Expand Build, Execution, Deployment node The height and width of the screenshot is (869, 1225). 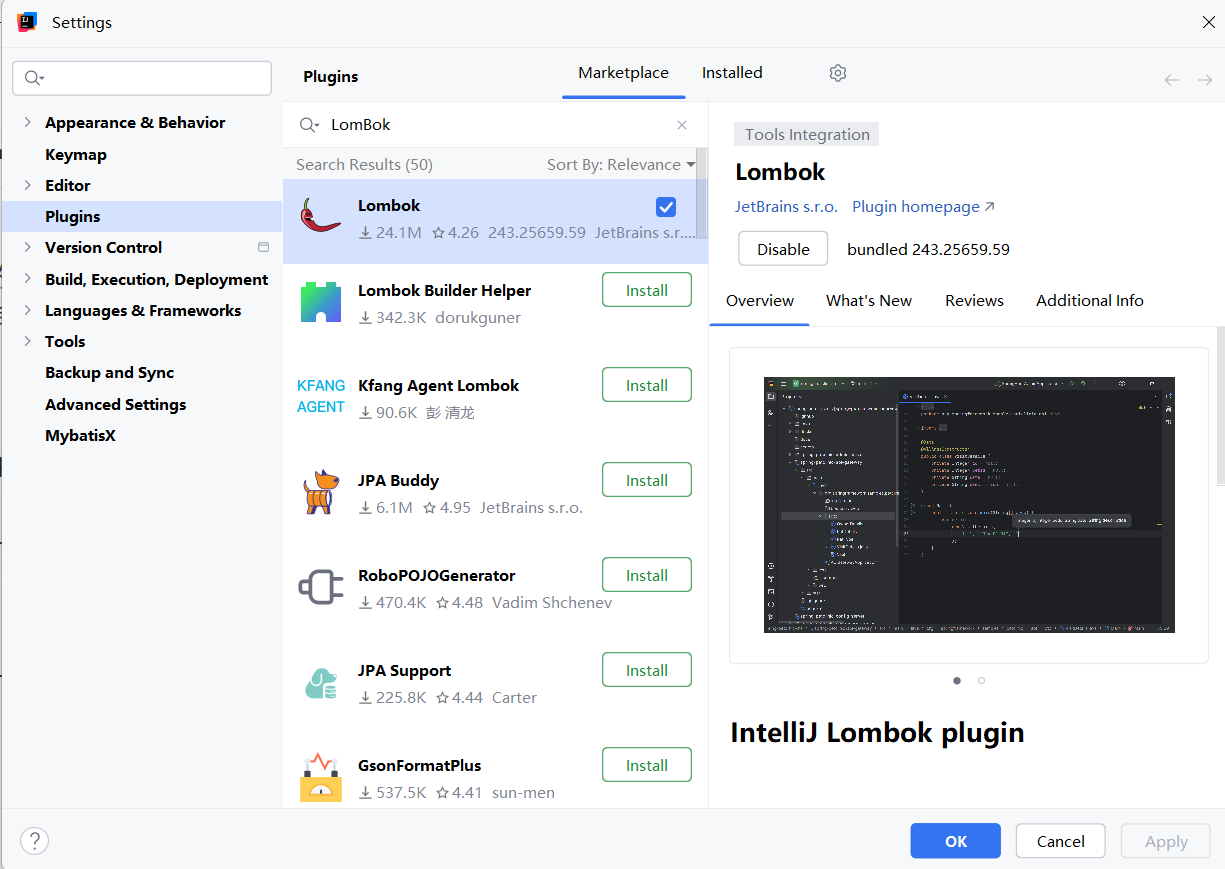click(27, 279)
